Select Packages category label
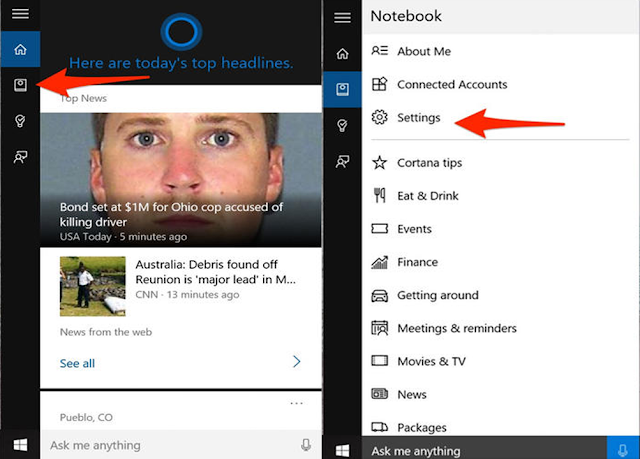Viewport: 640px width, 459px height. [x=422, y=428]
